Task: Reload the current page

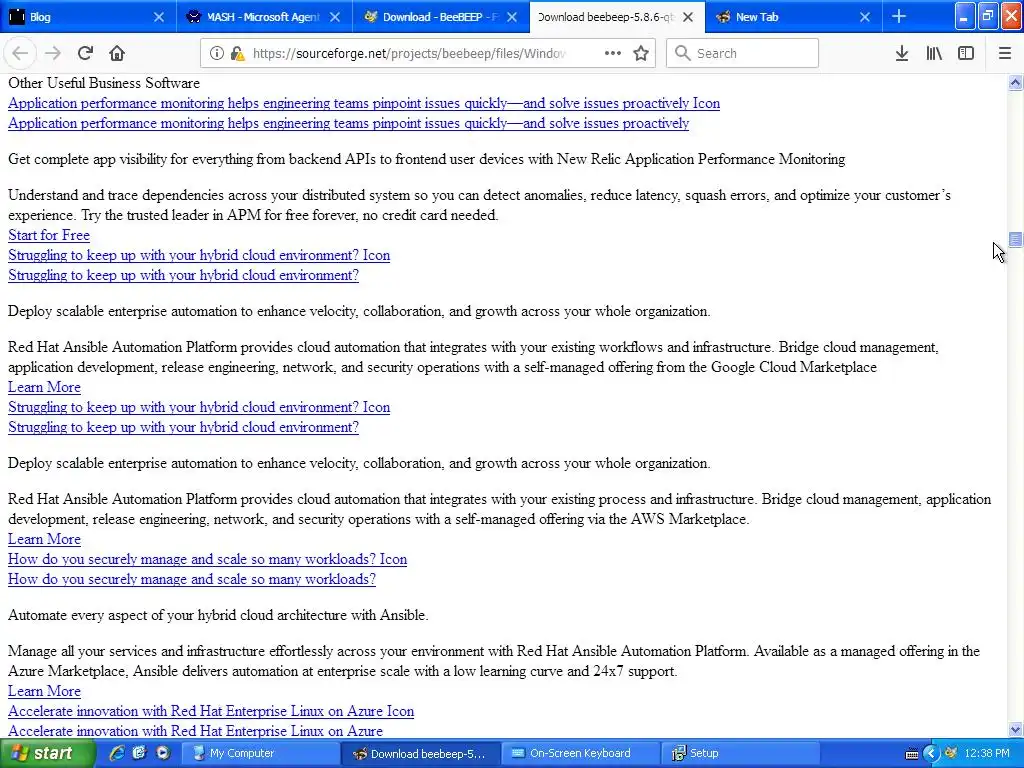Action: coord(85,53)
